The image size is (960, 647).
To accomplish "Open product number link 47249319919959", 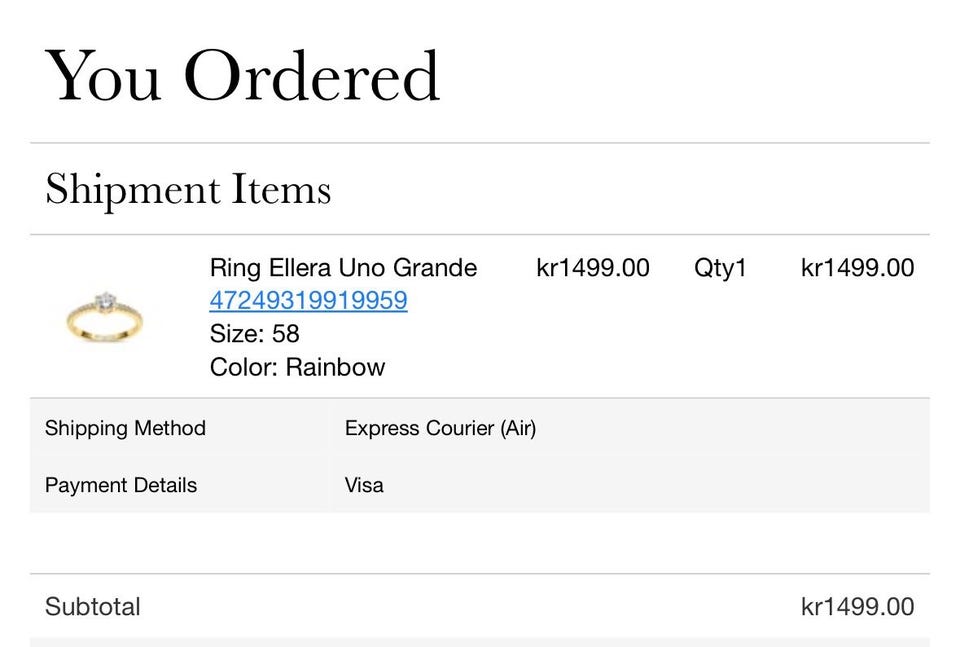I will (308, 301).
